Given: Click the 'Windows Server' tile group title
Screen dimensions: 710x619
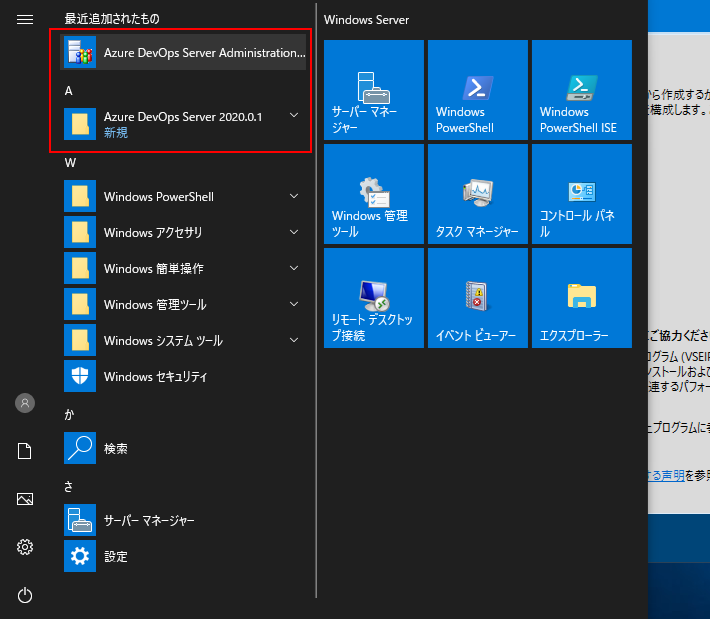Looking at the screenshot, I should (x=366, y=20).
